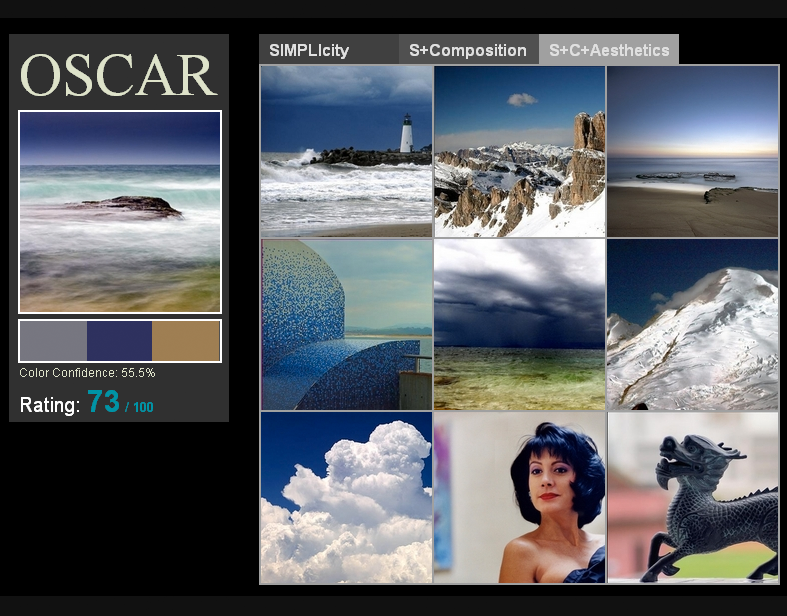The width and height of the screenshot is (787, 616).
Task: Click the white cumulus clouds thumbnail
Action: point(346,497)
